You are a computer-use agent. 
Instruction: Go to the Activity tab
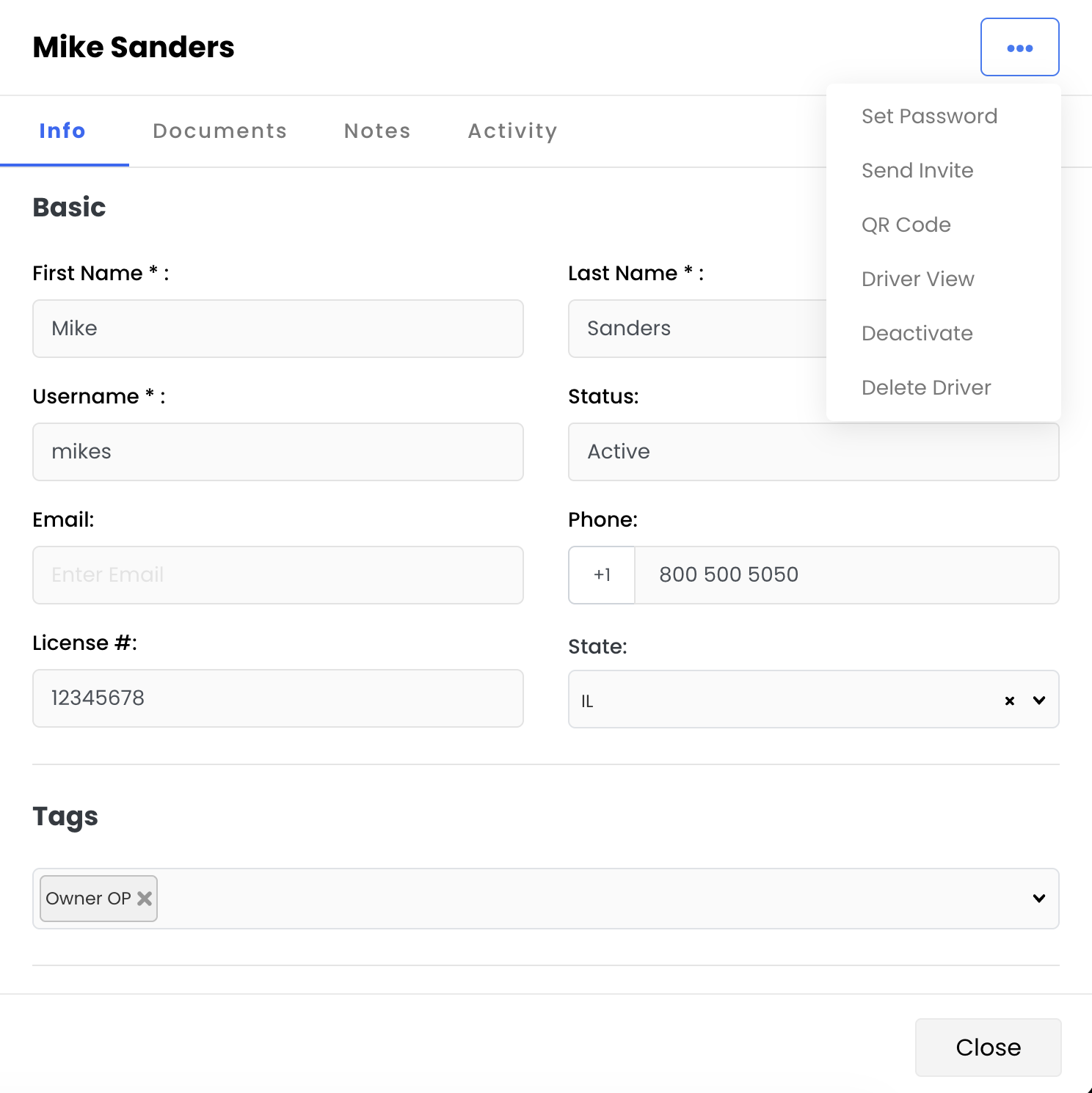[x=512, y=131]
